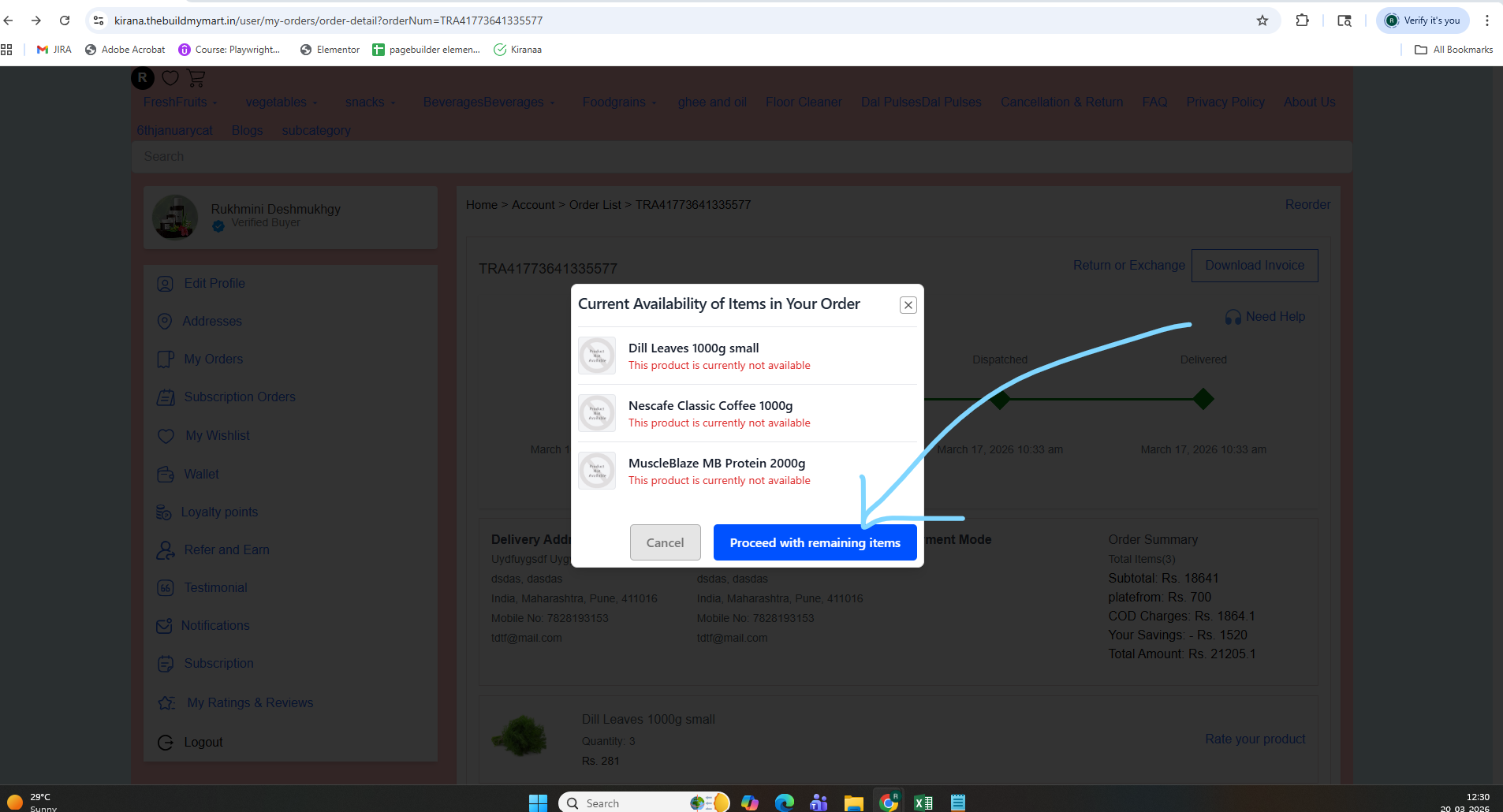Click Rate your product link
The height and width of the screenshot is (812, 1503).
[x=1255, y=739]
